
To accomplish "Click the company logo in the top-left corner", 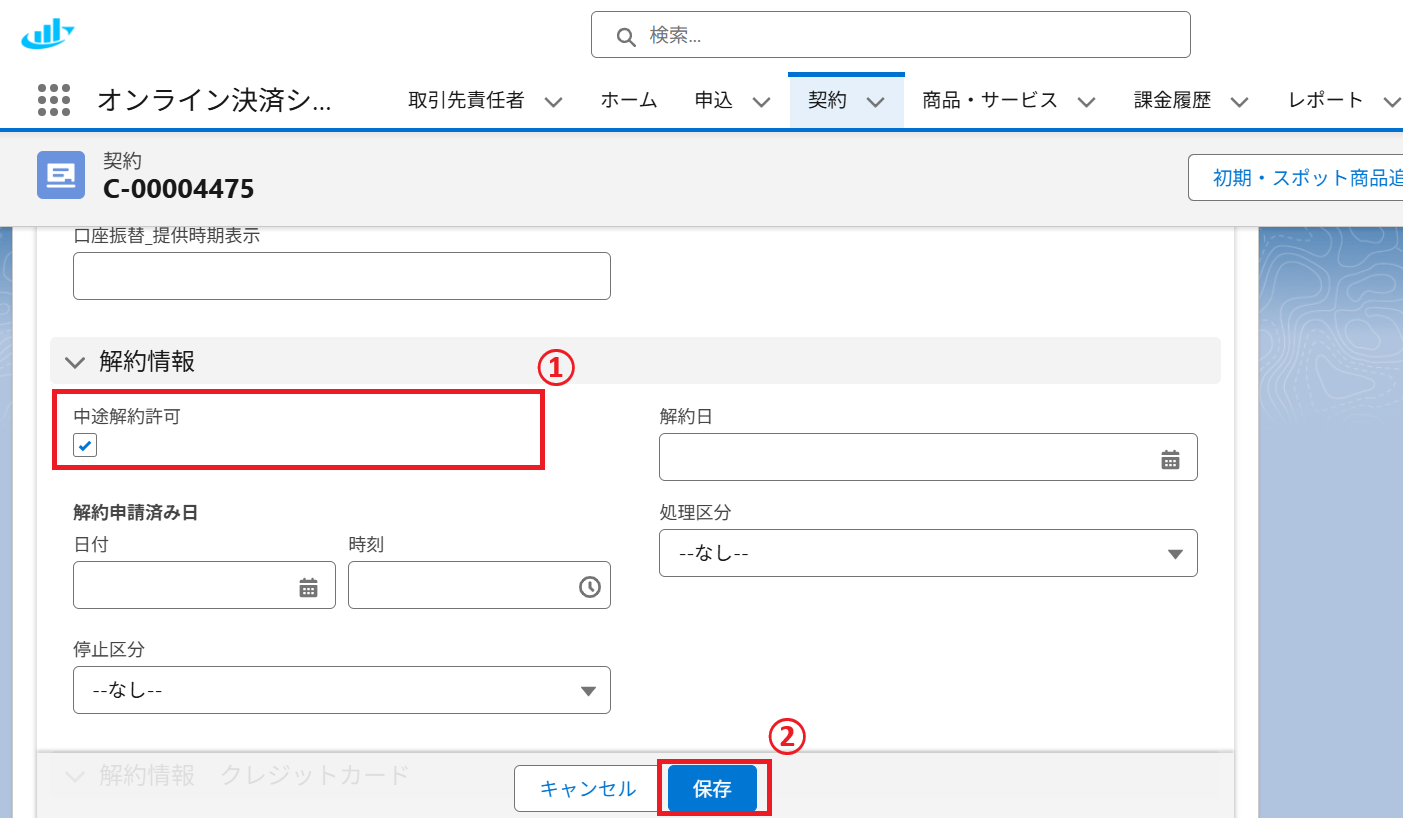I will click(46, 33).
